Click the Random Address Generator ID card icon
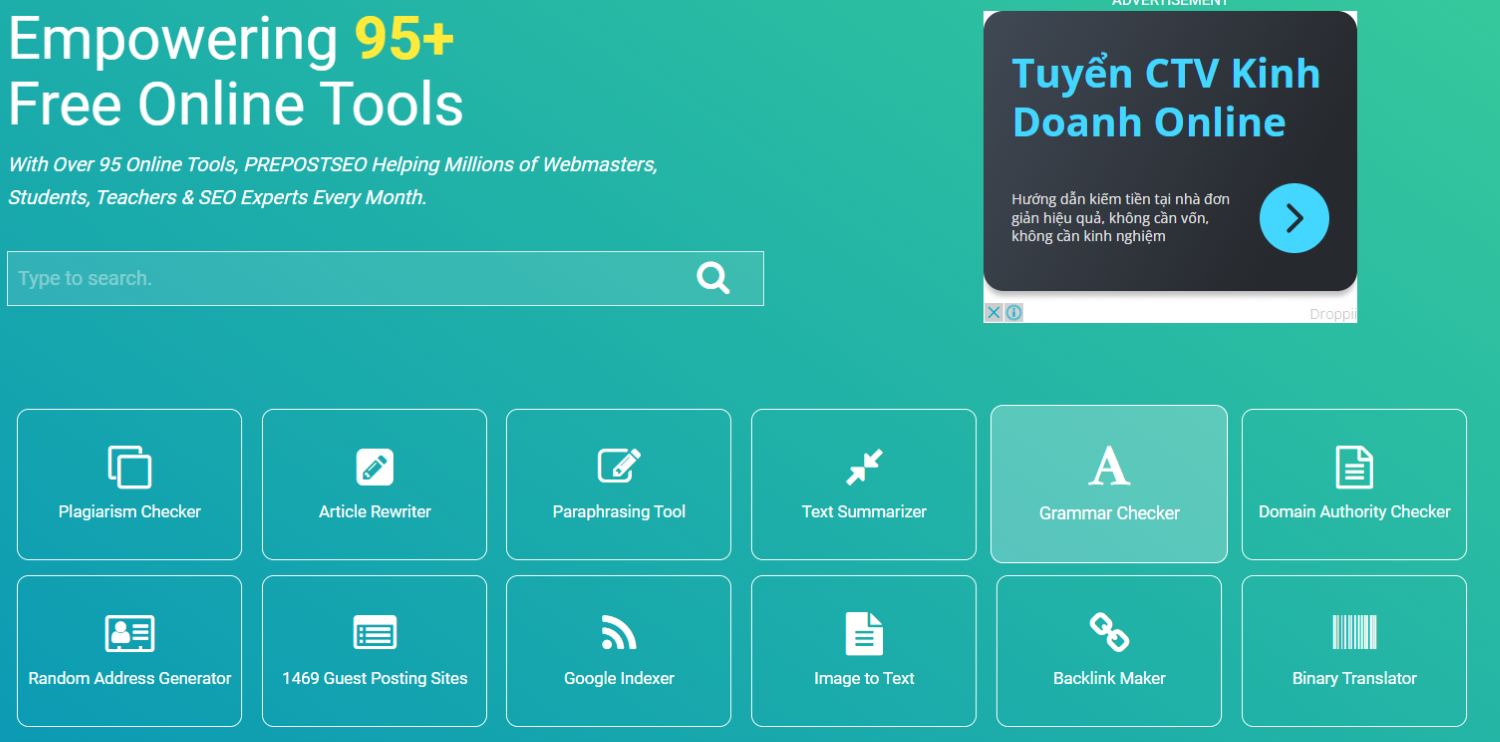1500x742 pixels. tap(129, 633)
